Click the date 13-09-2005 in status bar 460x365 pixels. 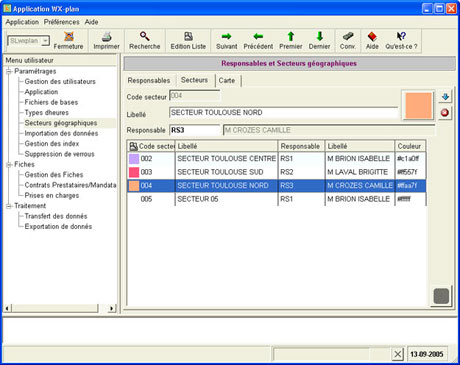pyautogui.click(x=427, y=354)
